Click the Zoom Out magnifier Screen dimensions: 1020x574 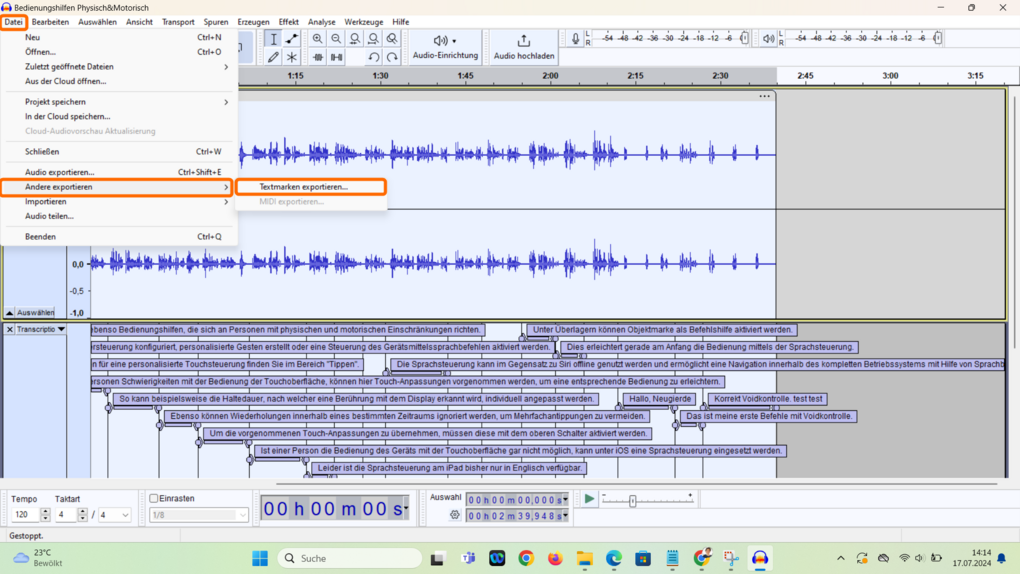tap(336, 39)
